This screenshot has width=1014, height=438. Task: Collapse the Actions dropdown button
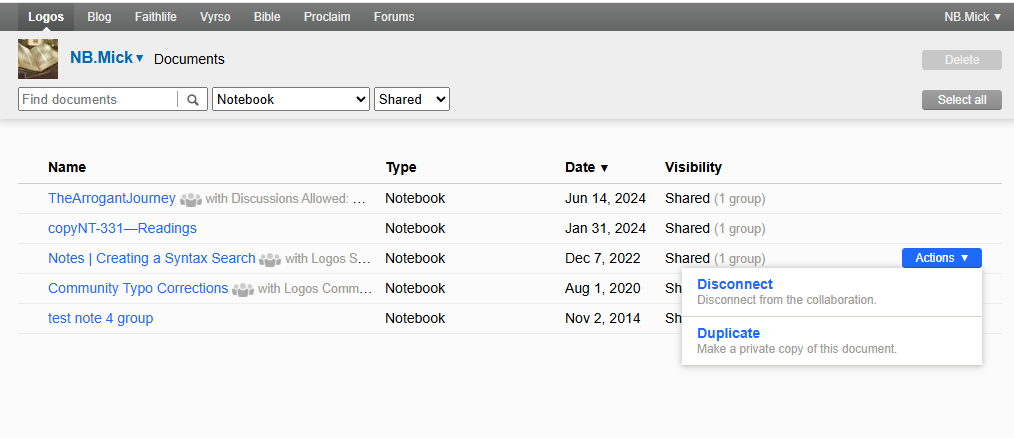942,257
